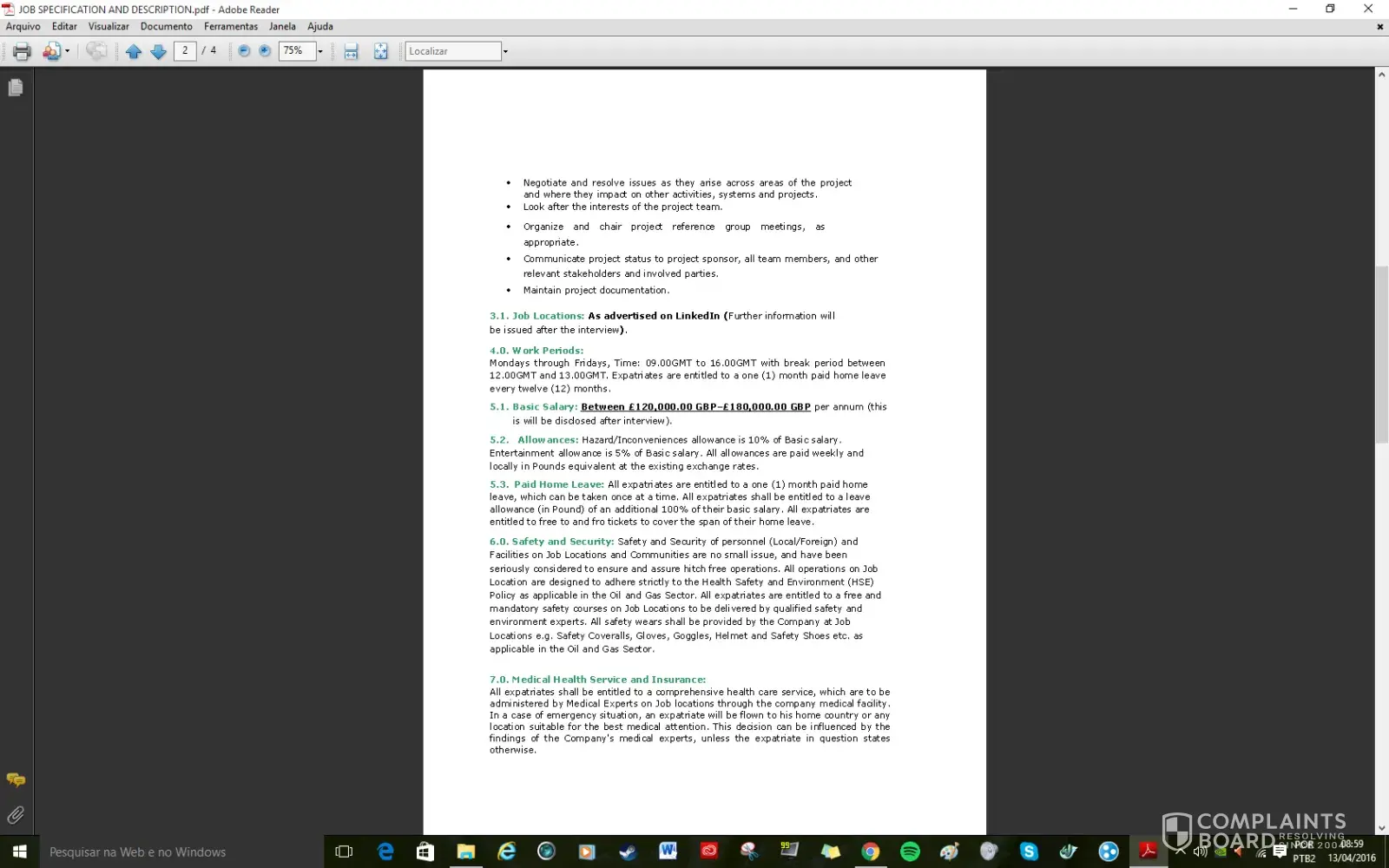Open the Comments panel in the sidebar
This screenshot has width=1389, height=868.
tap(16, 779)
